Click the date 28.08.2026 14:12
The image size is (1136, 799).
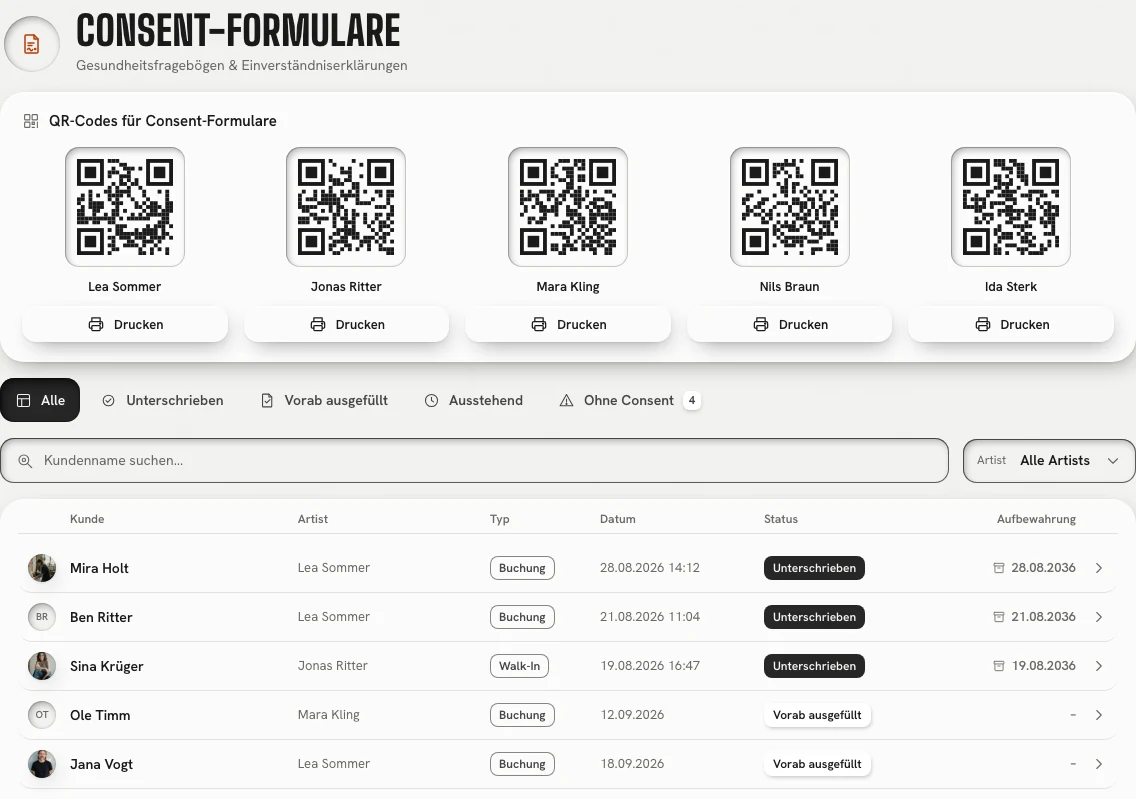click(x=650, y=568)
